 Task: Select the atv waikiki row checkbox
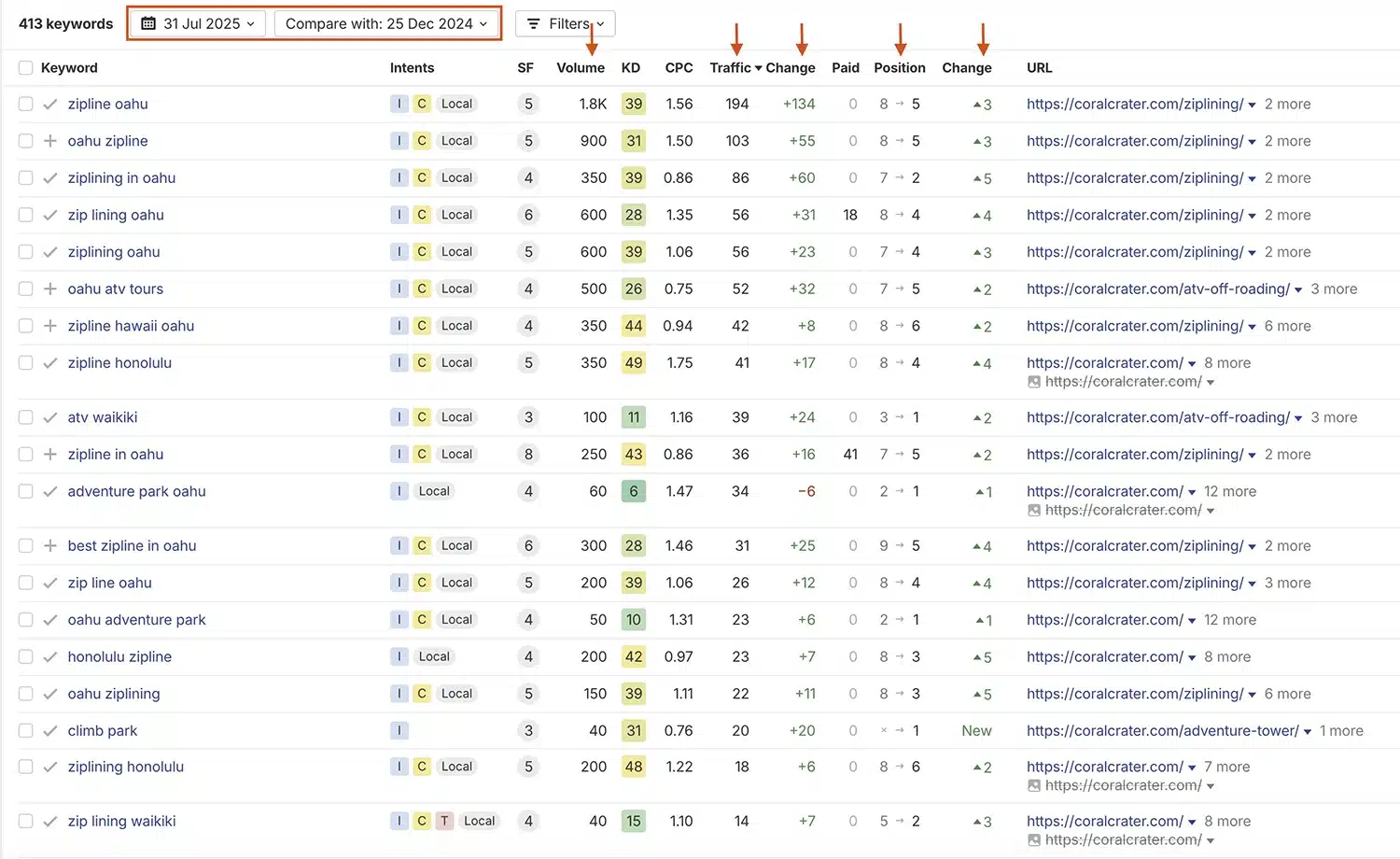(25, 417)
